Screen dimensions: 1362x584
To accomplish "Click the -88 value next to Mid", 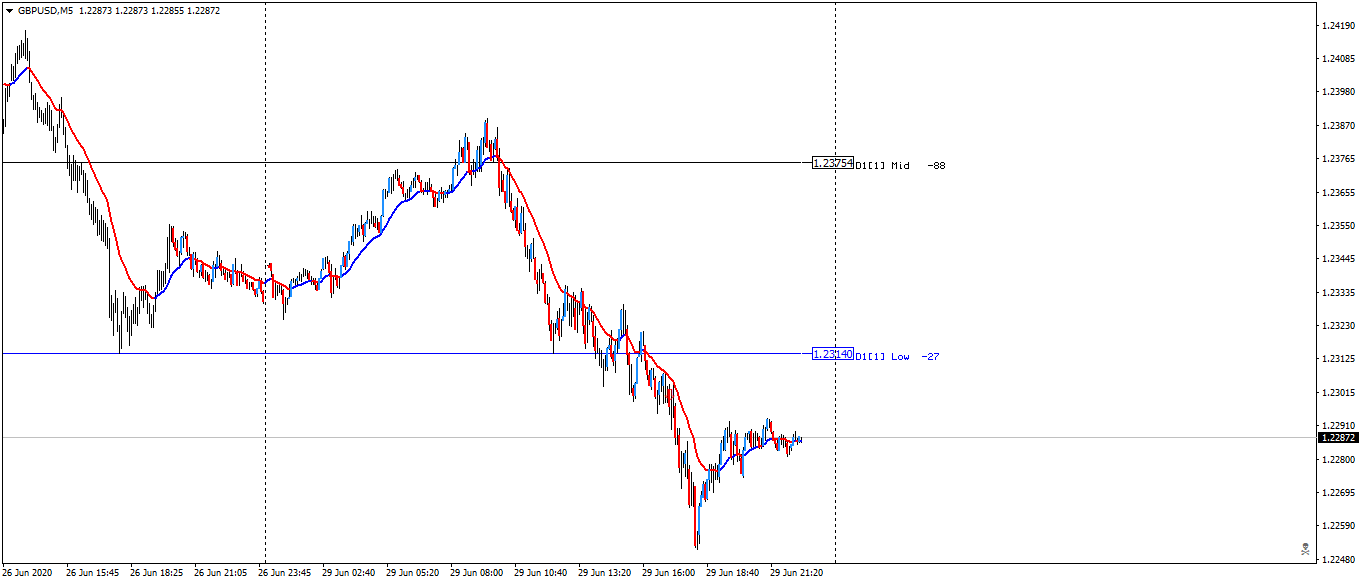I will (x=936, y=165).
